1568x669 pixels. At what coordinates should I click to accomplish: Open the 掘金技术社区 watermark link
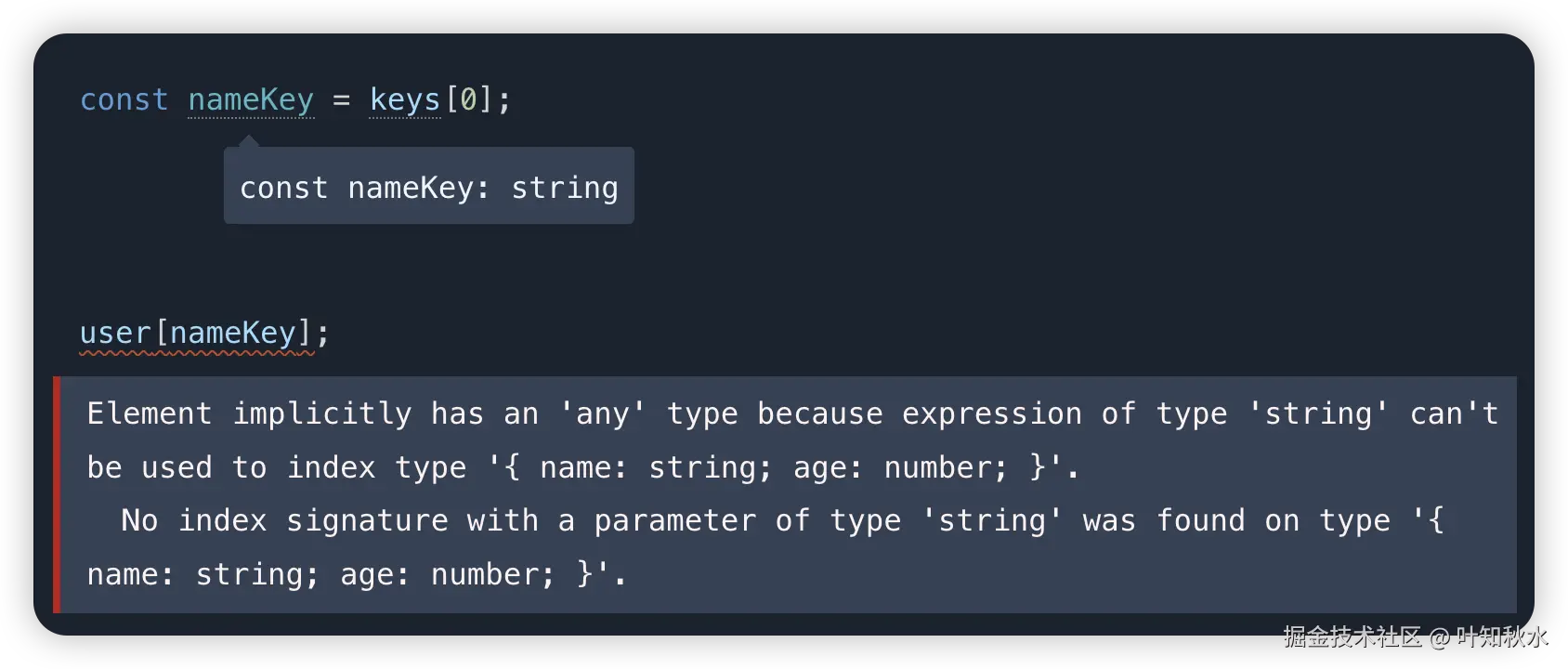click(x=1352, y=636)
